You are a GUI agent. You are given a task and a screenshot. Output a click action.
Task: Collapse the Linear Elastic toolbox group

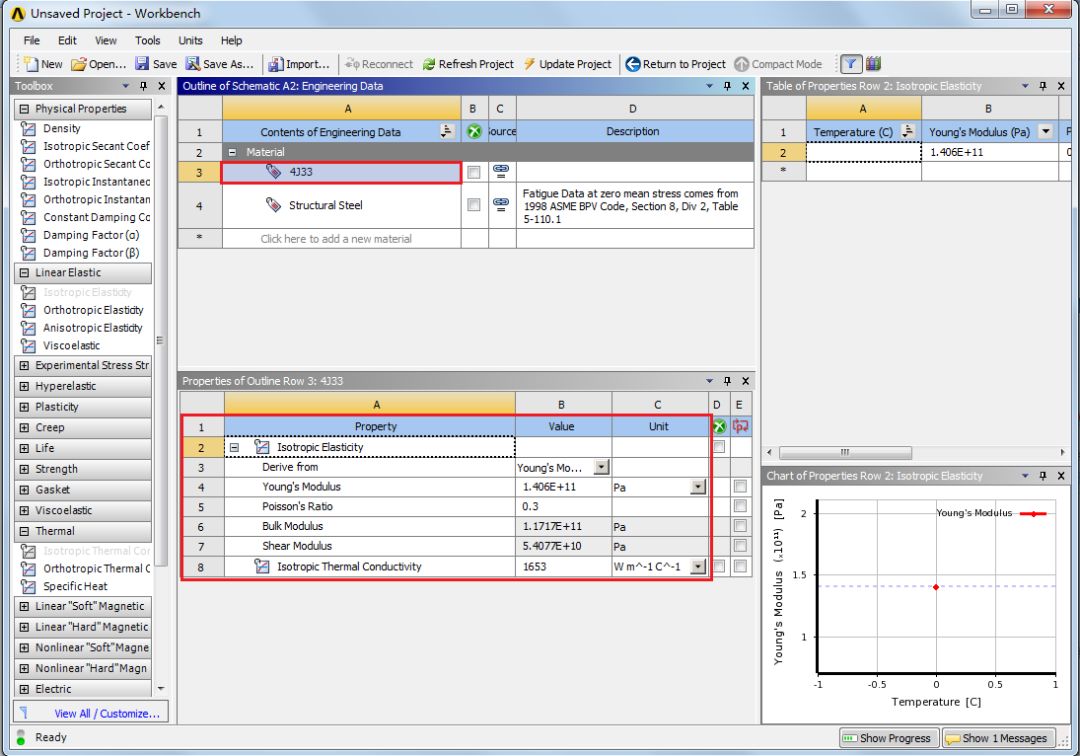click(24, 273)
